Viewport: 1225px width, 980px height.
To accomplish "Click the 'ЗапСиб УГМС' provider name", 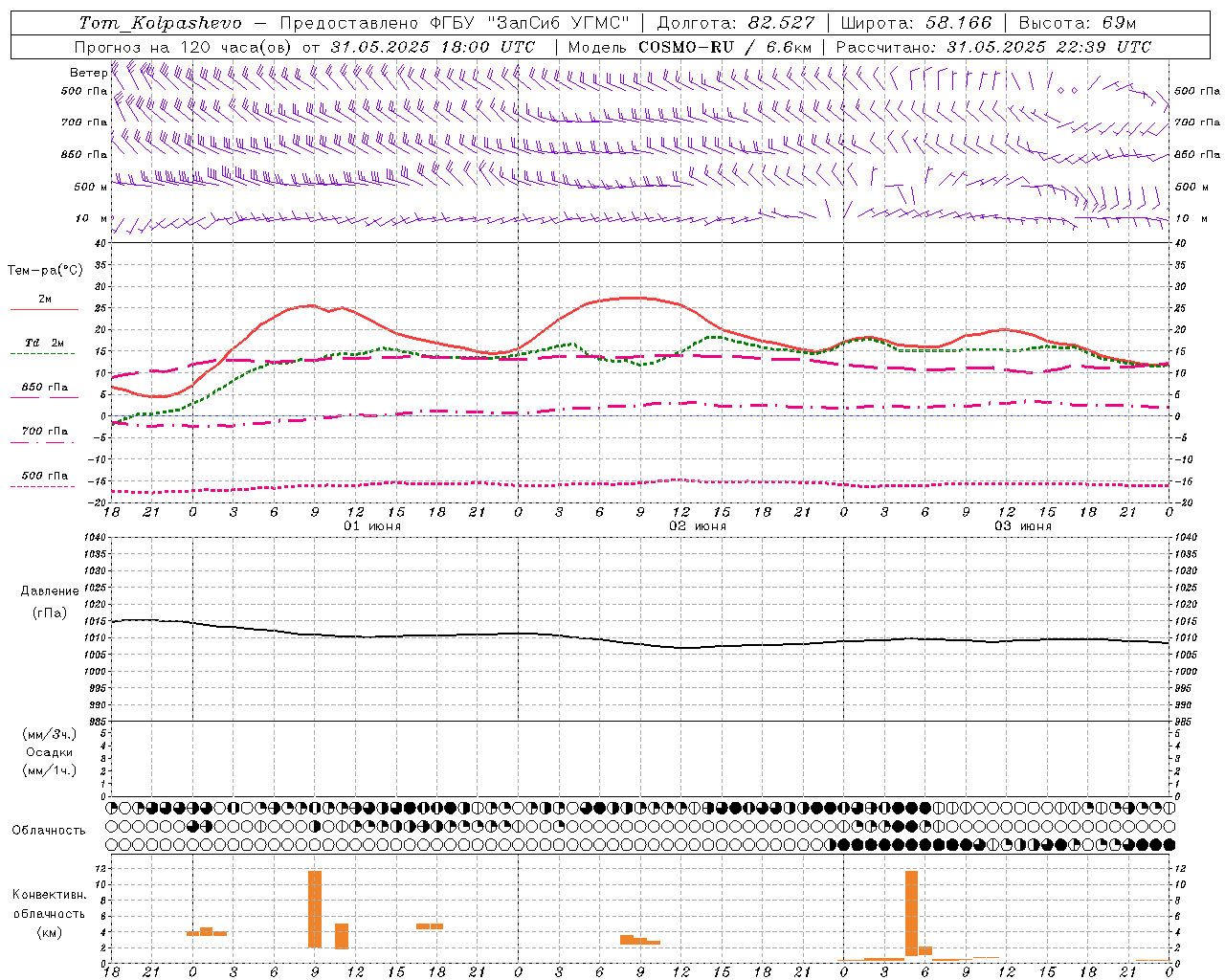I will click(x=560, y=23).
